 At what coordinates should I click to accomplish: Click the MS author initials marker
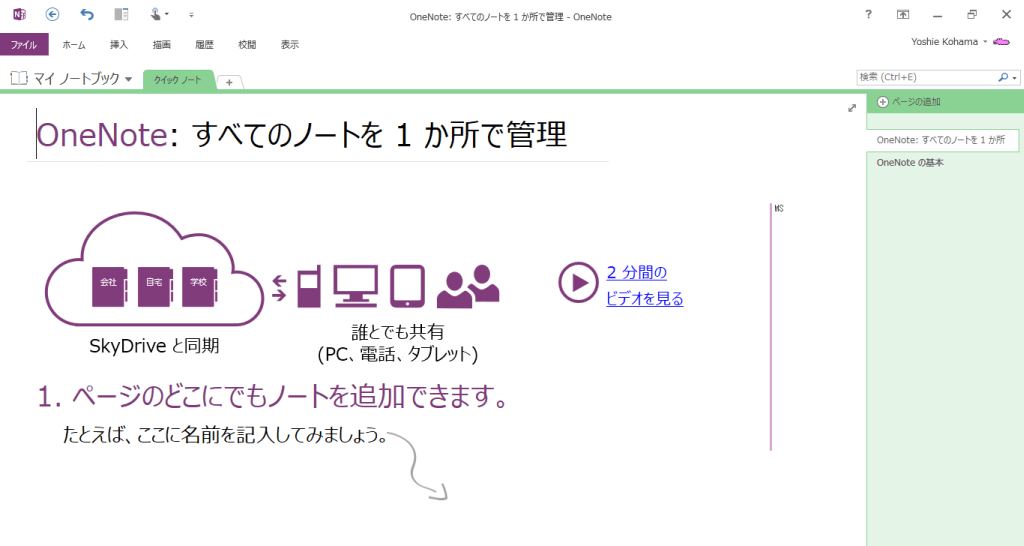pos(779,208)
